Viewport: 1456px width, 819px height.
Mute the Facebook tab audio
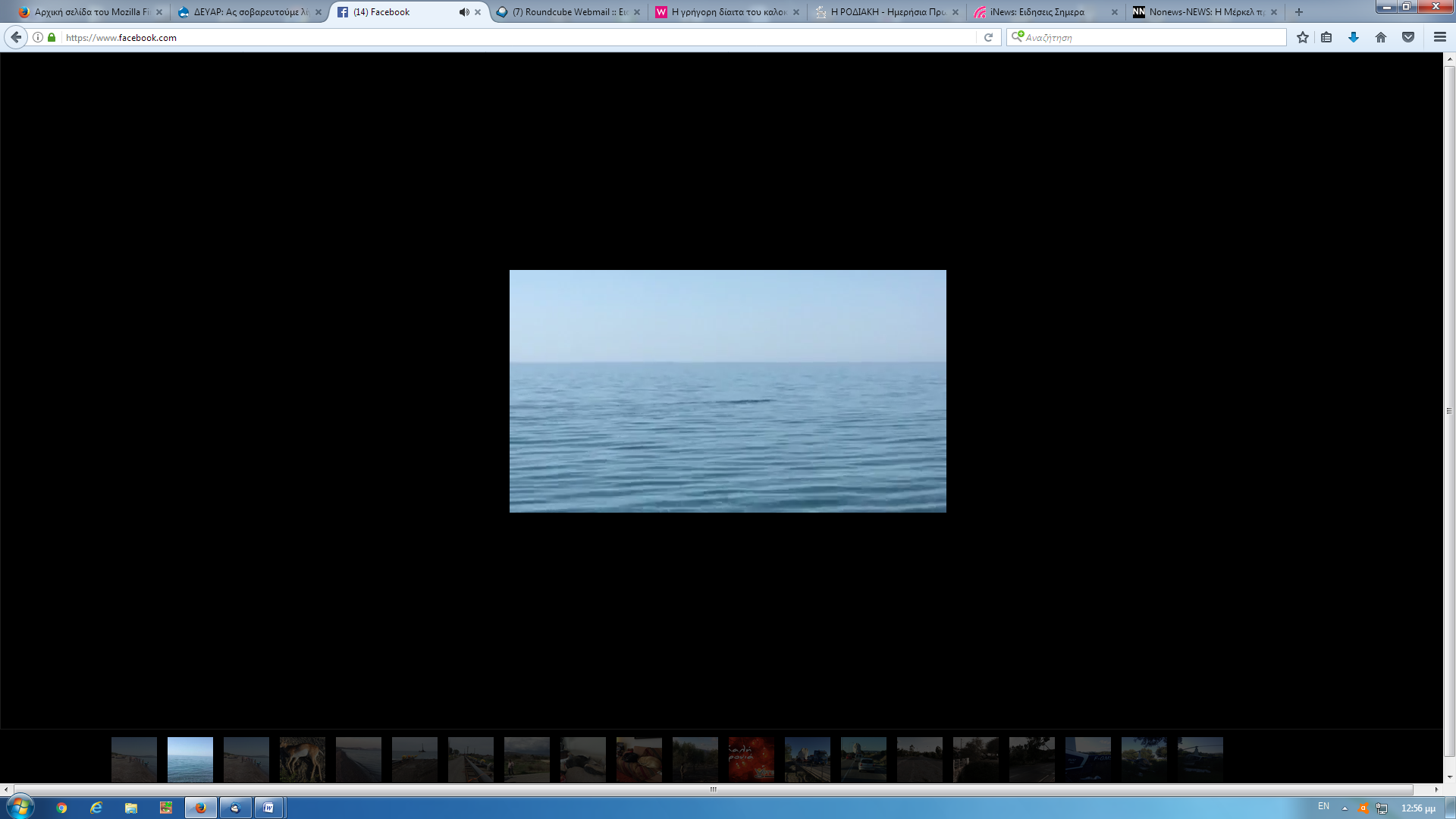pos(463,12)
